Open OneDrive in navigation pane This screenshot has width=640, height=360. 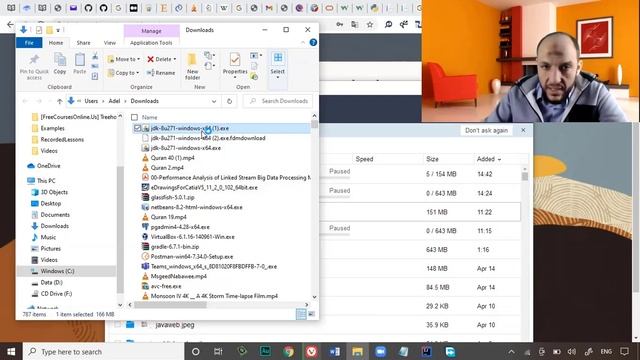(49, 166)
